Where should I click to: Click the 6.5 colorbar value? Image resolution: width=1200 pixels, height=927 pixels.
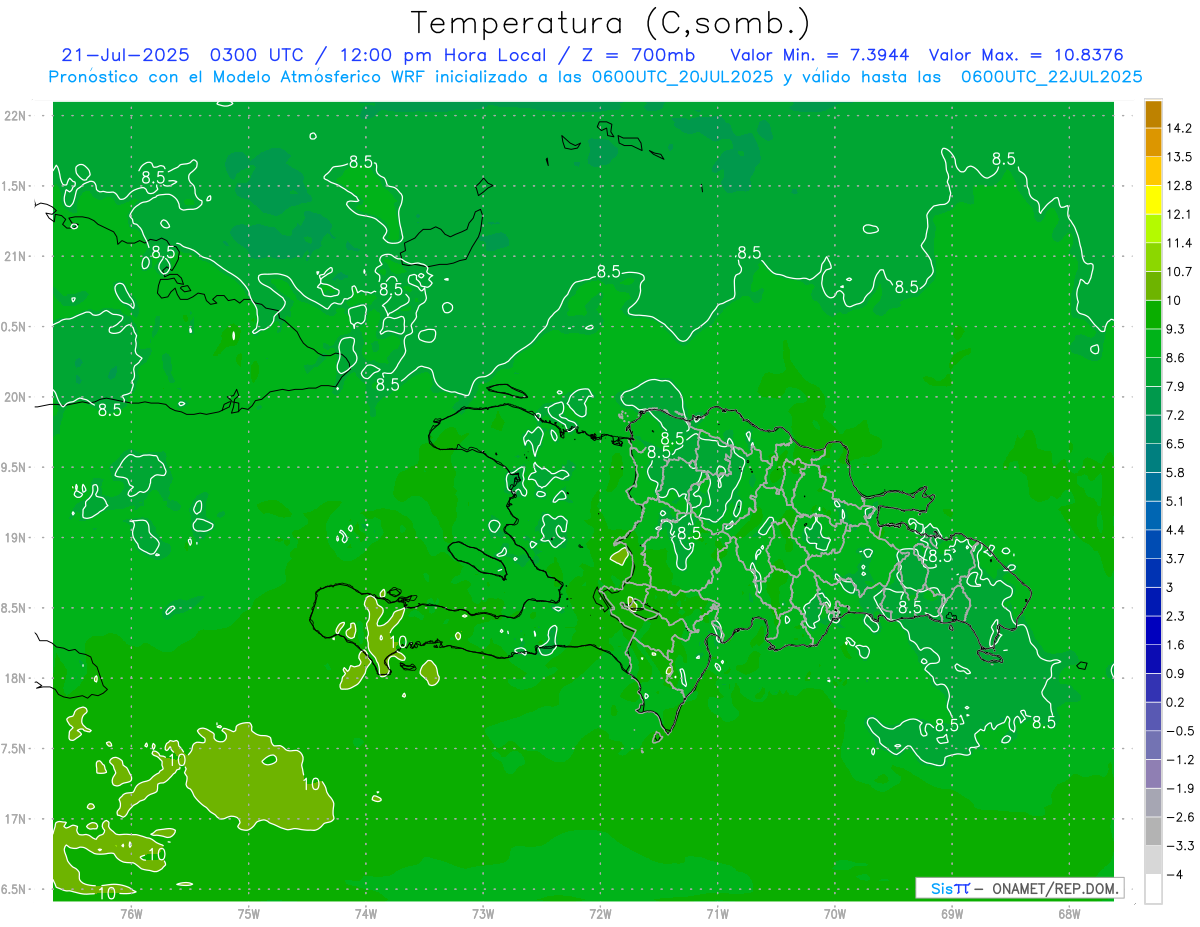coord(1175,444)
